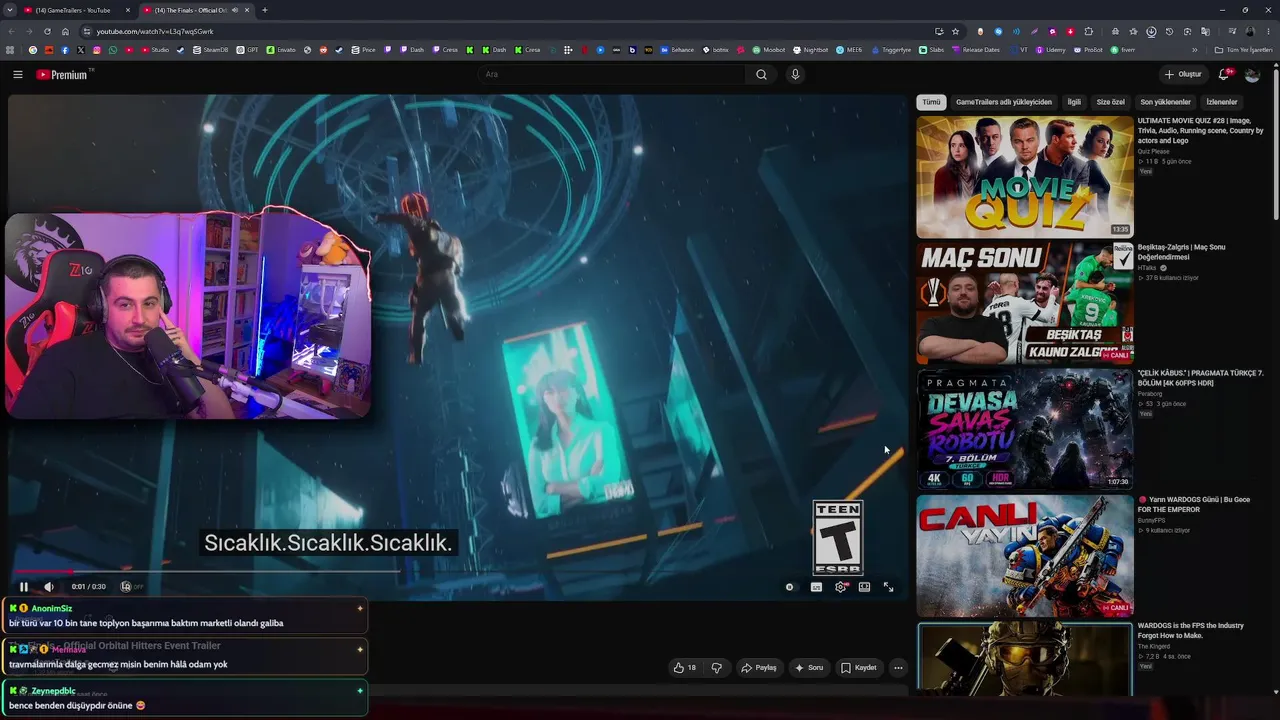This screenshot has height=720, width=1280.
Task: Dislike the video with thumbs down
Action: pyautogui.click(x=716, y=668)
